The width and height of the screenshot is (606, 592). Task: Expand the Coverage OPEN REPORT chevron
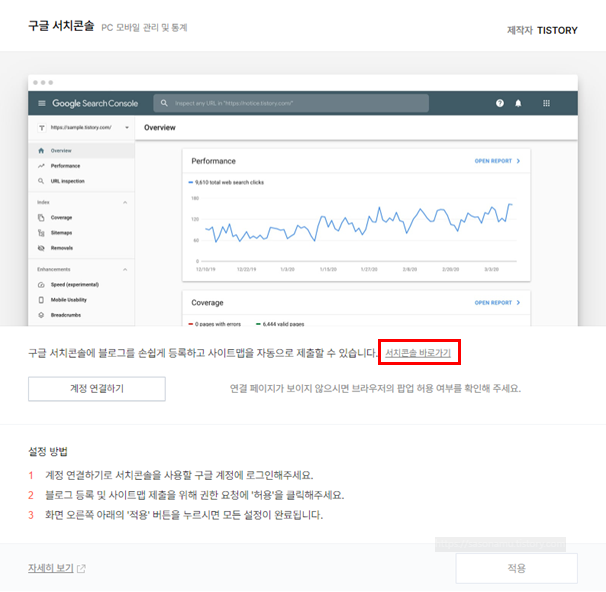pyautogui.click(x=518, y=303)
